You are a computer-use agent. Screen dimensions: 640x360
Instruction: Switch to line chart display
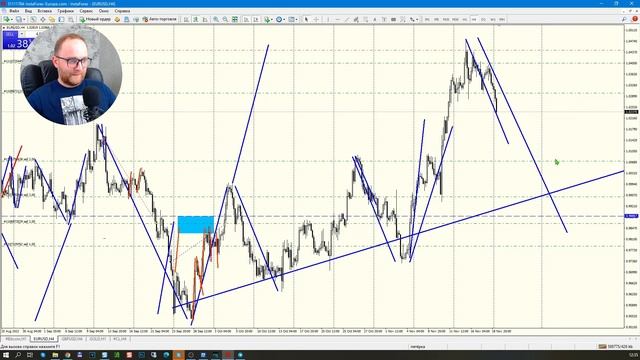[x=205, y=19]
